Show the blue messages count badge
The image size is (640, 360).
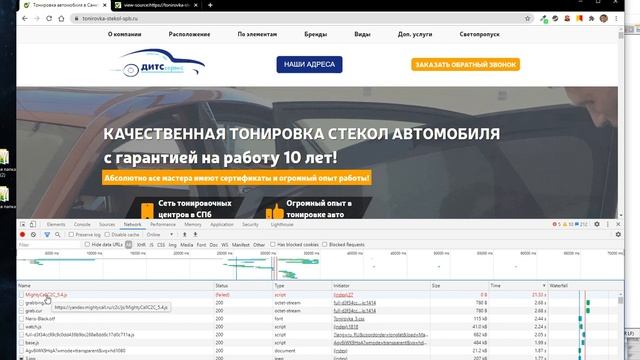(x=582, y=224)
